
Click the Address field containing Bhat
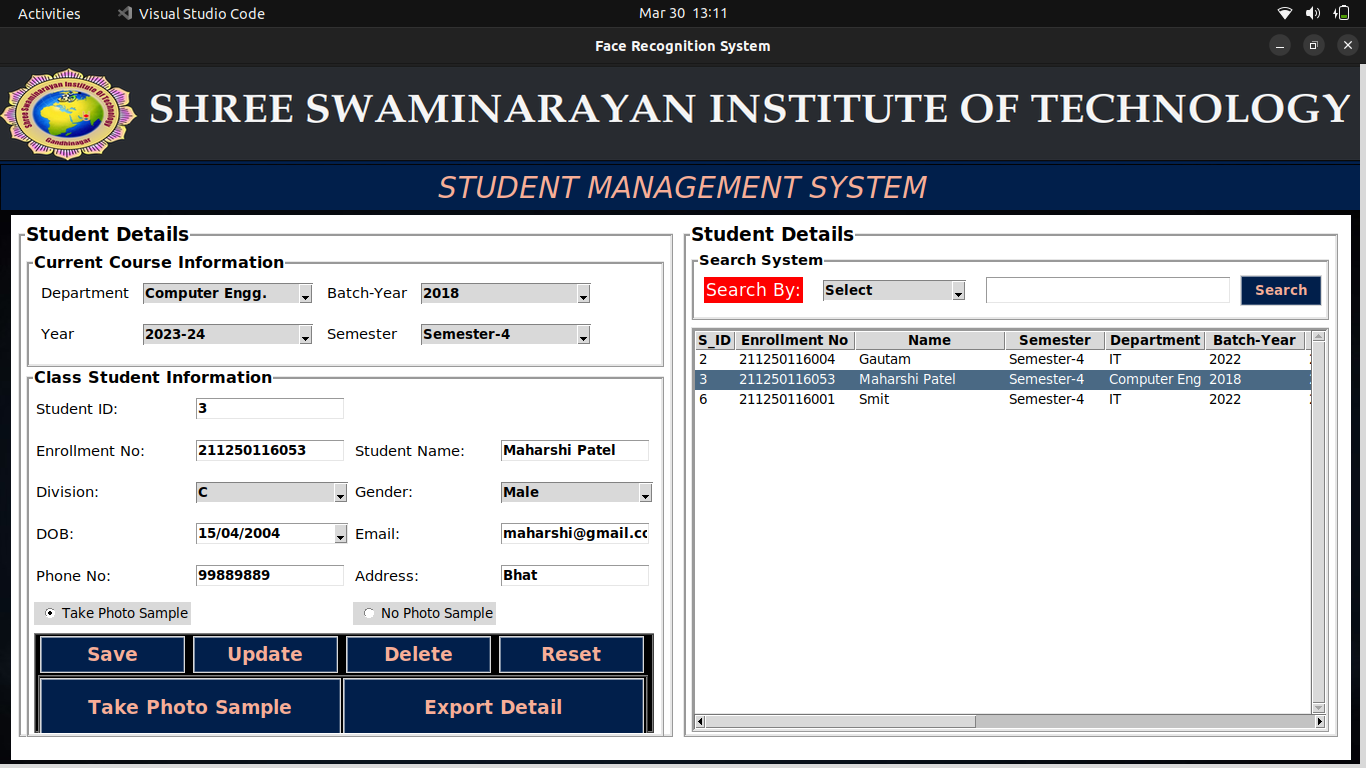click(x=575, y=575)
